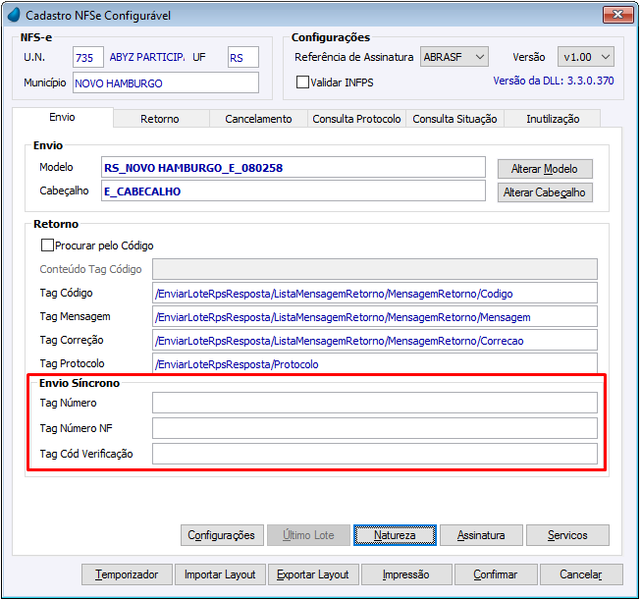Screen dimensions: 641x600
Task: Click Modelo field RS_NOVO HAMBURGO_E_080258
Action: click(x=293, y=167)
